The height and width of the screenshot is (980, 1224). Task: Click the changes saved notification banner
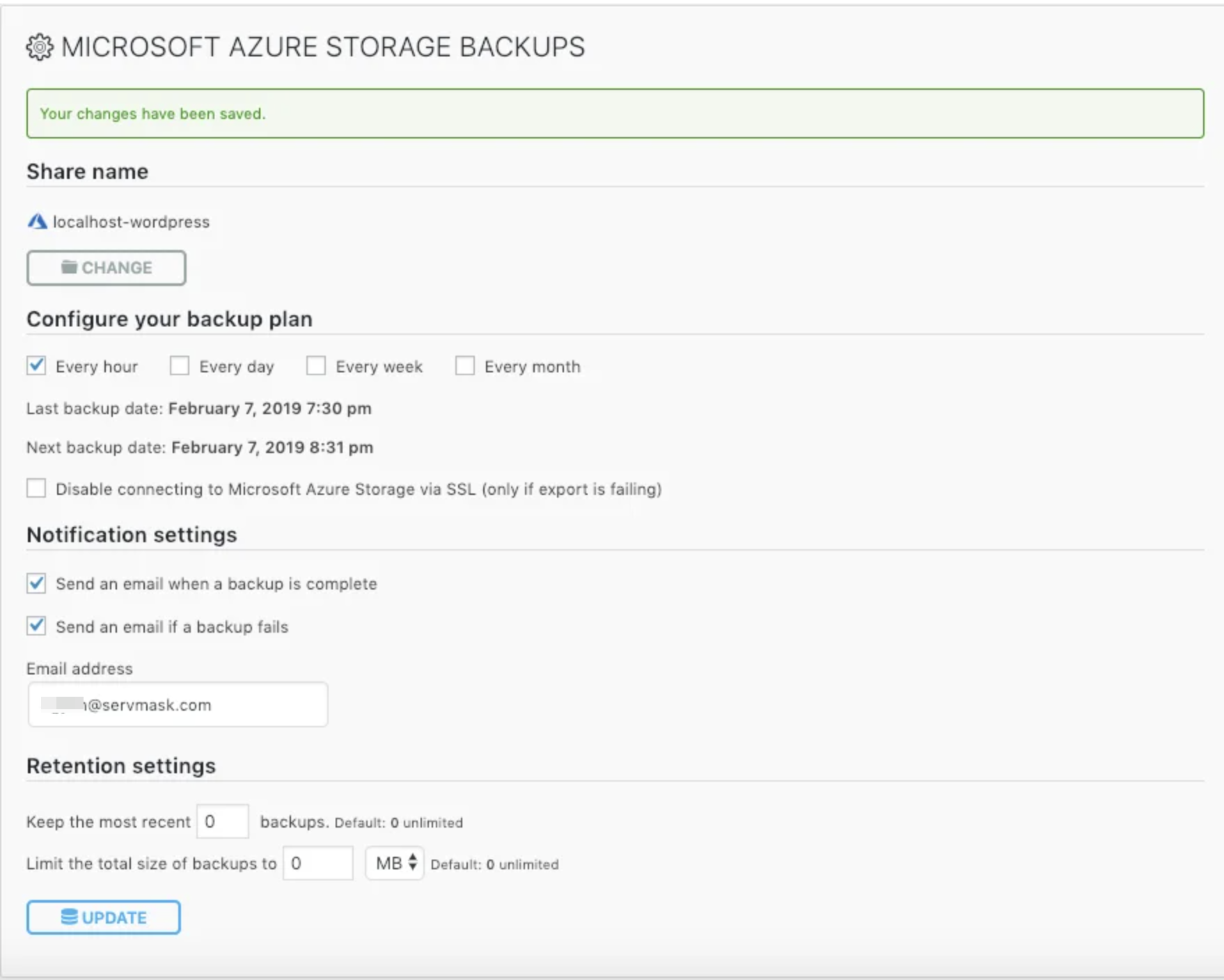[x=615, y=113]
